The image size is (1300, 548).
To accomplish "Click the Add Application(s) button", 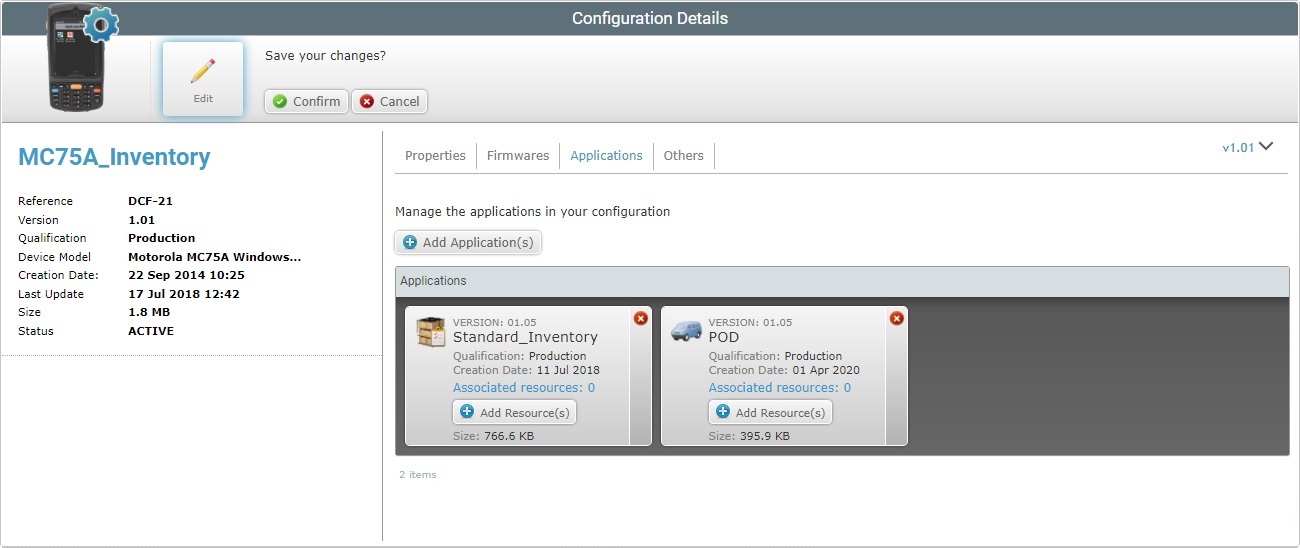I will tap(468, 242).
